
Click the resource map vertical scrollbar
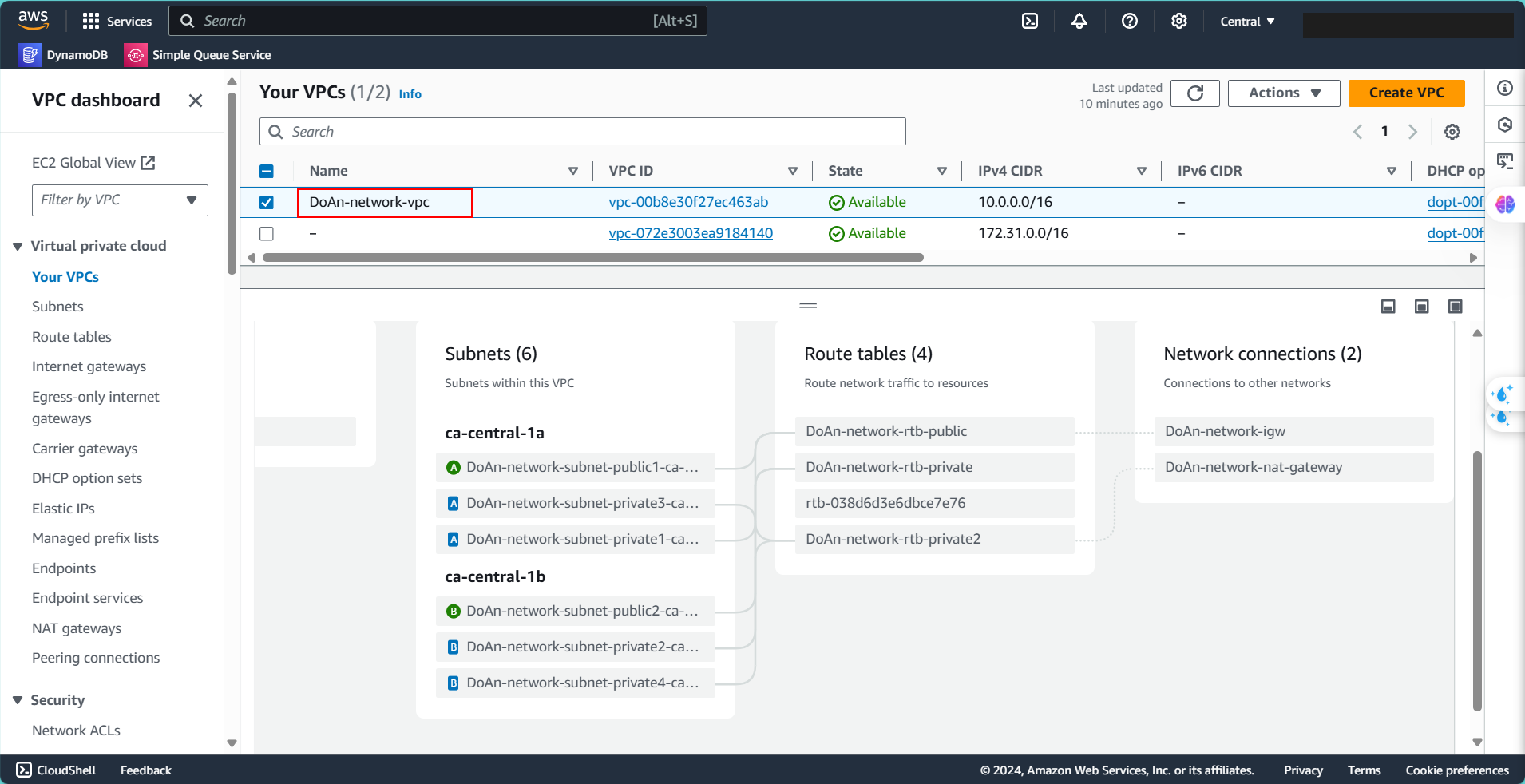pos(1477,580)
